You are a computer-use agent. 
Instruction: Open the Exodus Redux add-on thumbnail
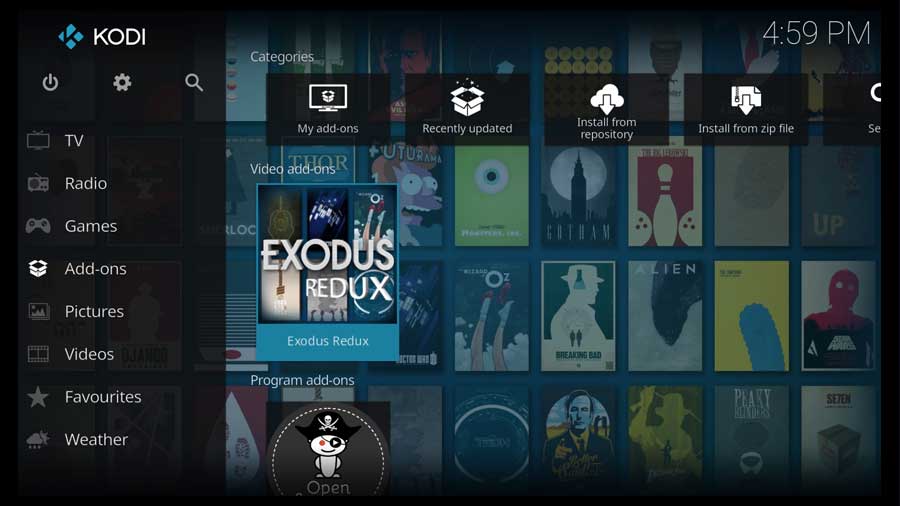click(x=328, y=254)
